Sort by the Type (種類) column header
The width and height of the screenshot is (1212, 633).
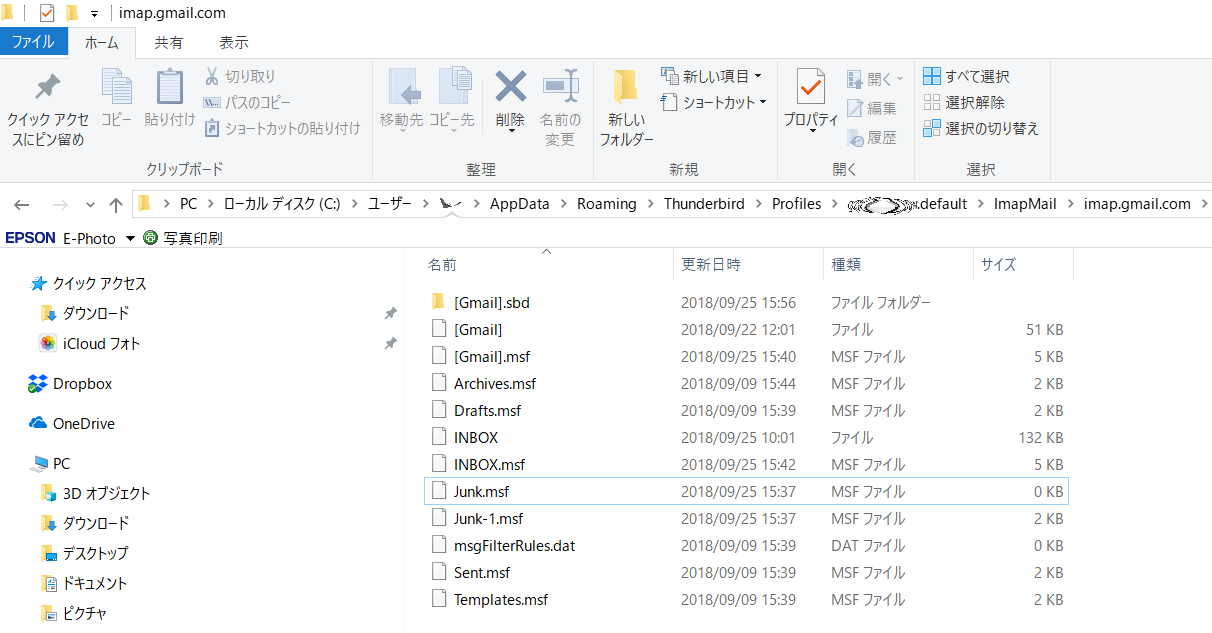coord(898,265)
